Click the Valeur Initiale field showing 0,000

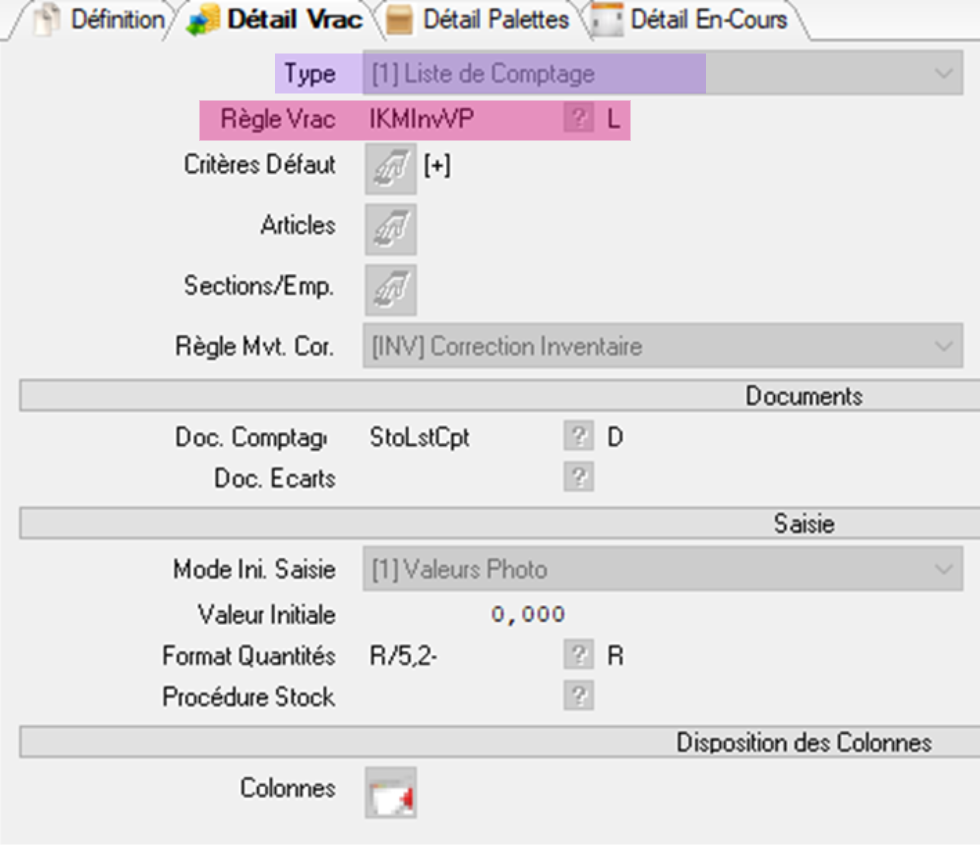point(527,615)
